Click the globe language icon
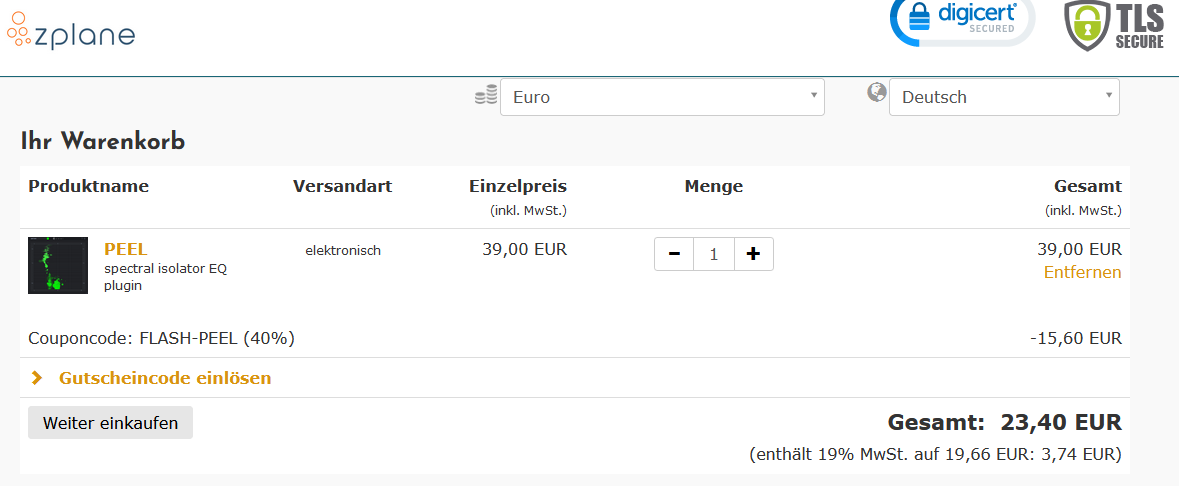Viewport: 1179px width, 486px height. pos(877,93)
